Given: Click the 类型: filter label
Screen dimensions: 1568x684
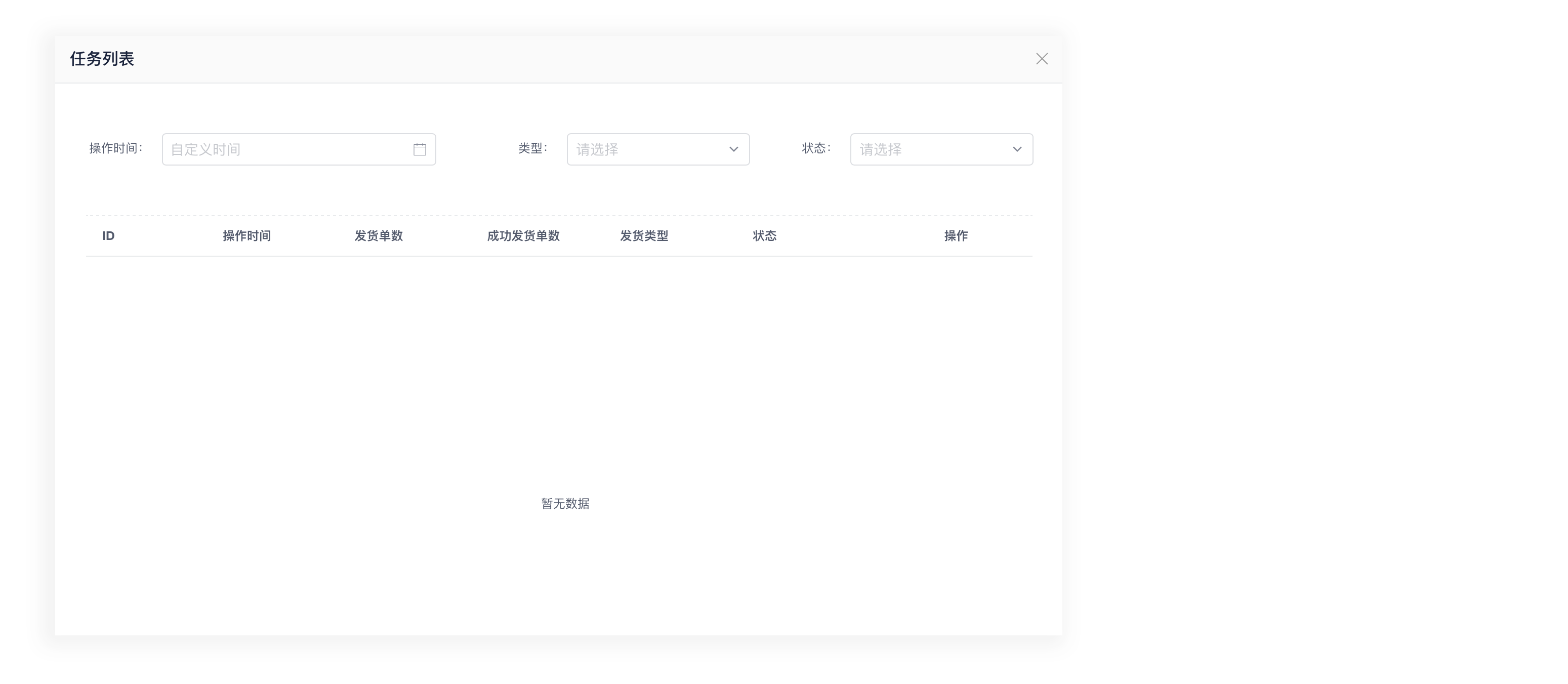Looking at the screenshot, I should point(532,148).
